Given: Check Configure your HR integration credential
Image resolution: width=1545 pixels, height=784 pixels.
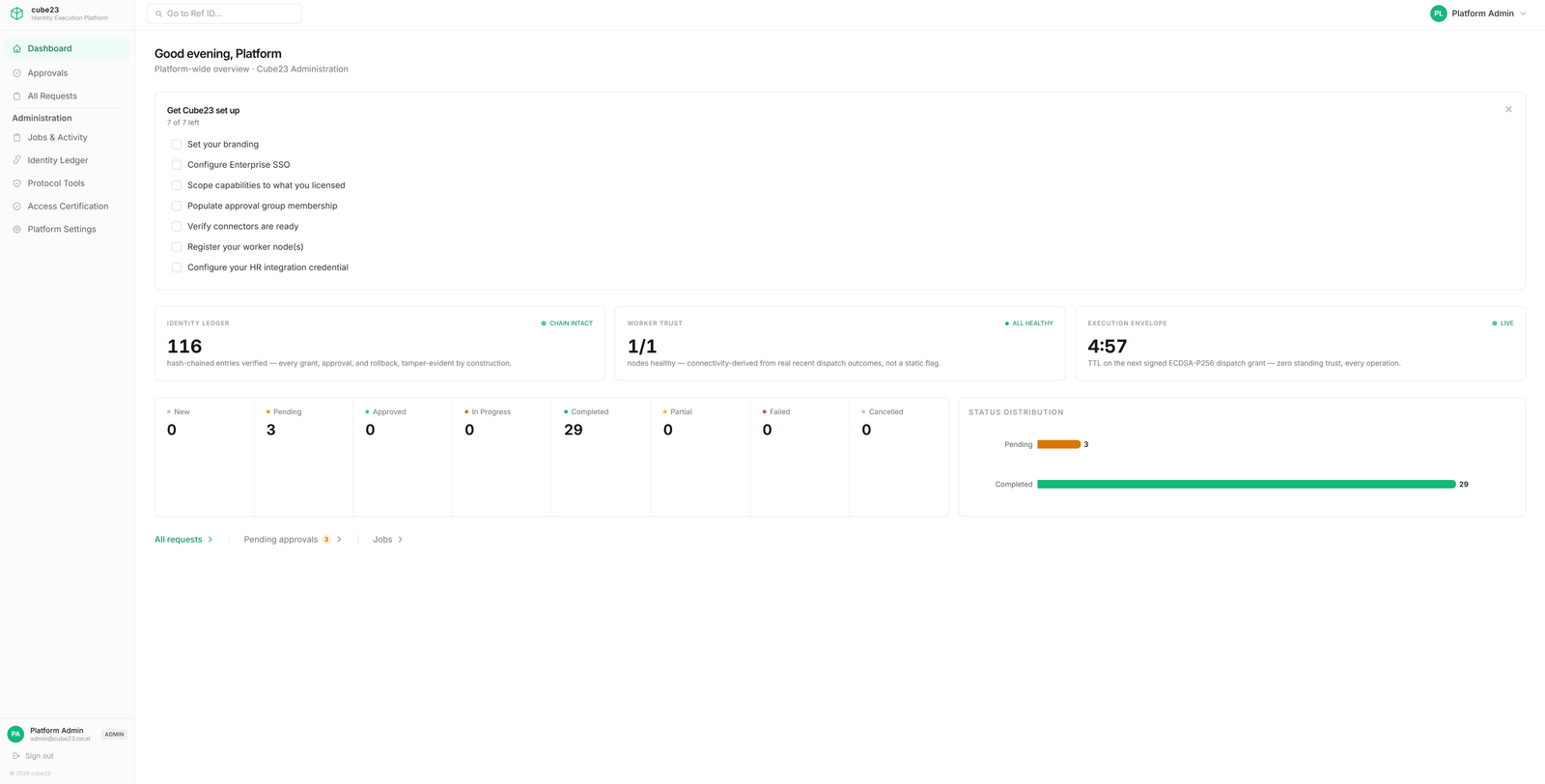Looking at the screenshot, I should 177,267.
